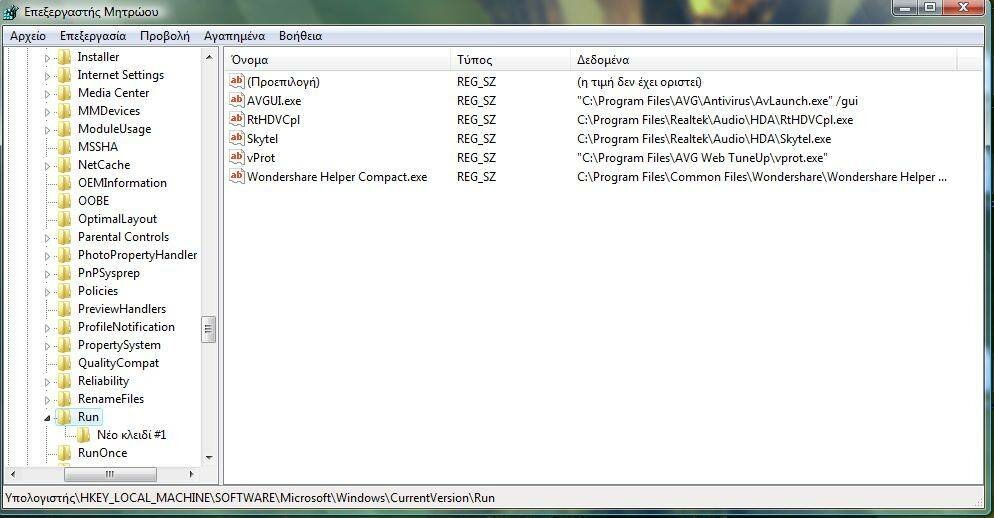Expand the Internet Settings key
This screenshot has width=994, height=518.
tap(47, 76)
